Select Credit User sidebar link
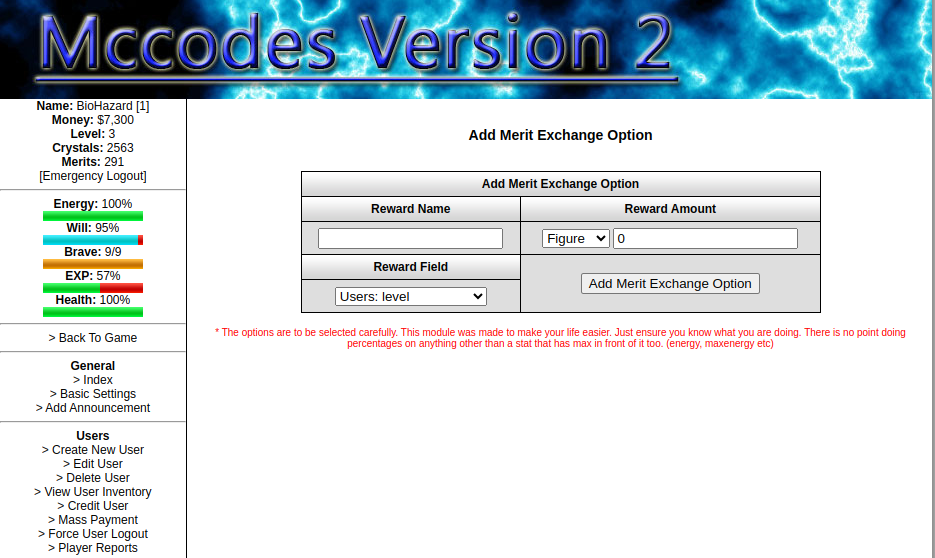The width and height of the screenshot is (935, 558). (x=93, y=506)
